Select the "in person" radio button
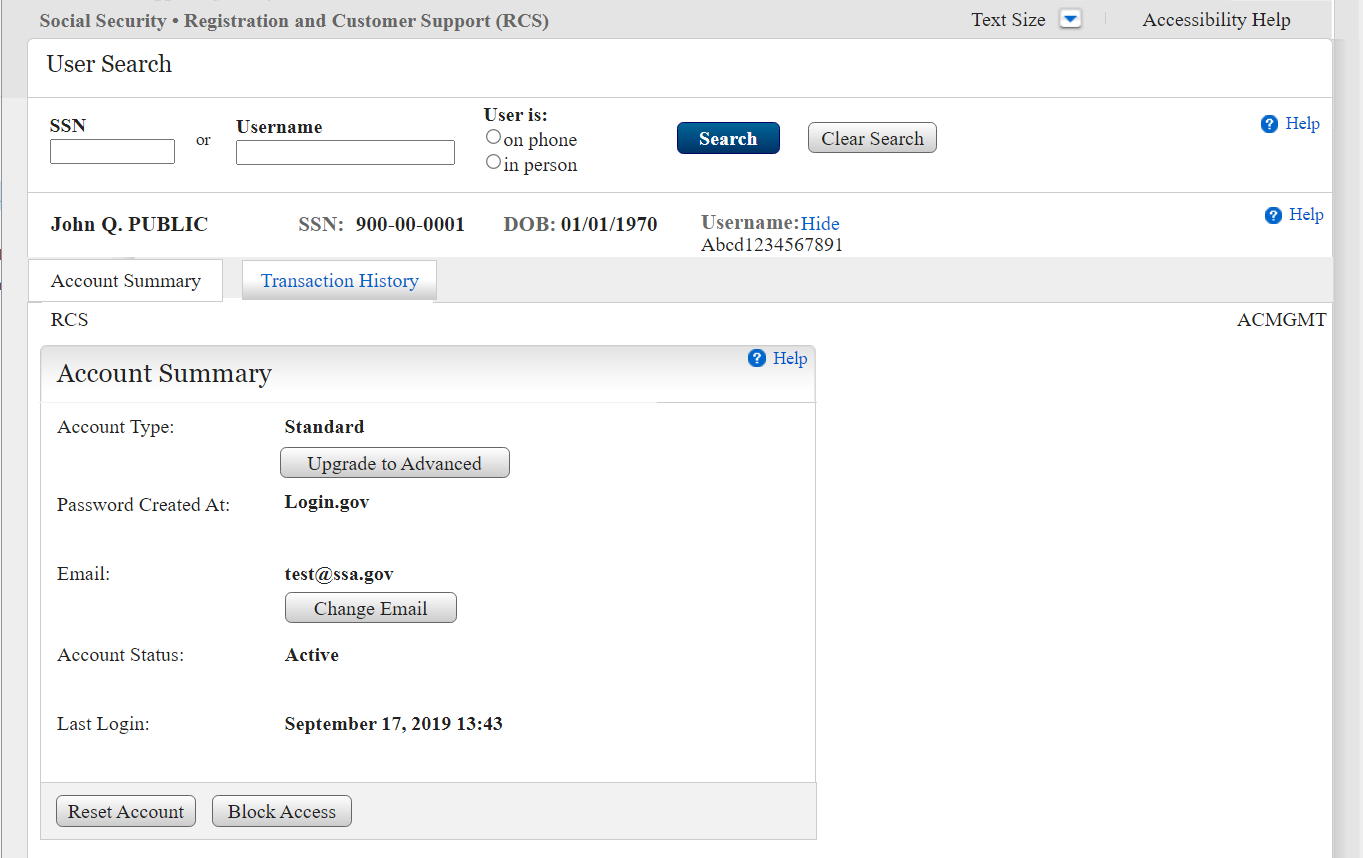 (493, 162)
